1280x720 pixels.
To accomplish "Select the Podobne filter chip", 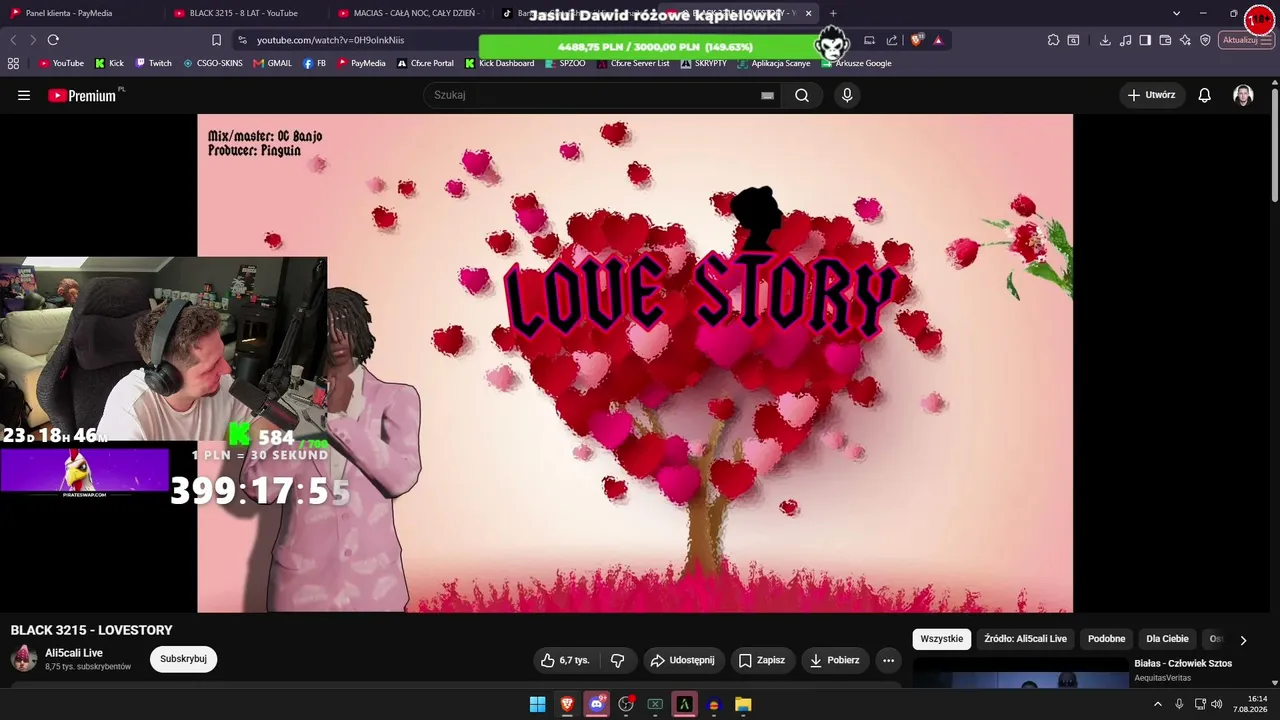I will [1106, 639].
